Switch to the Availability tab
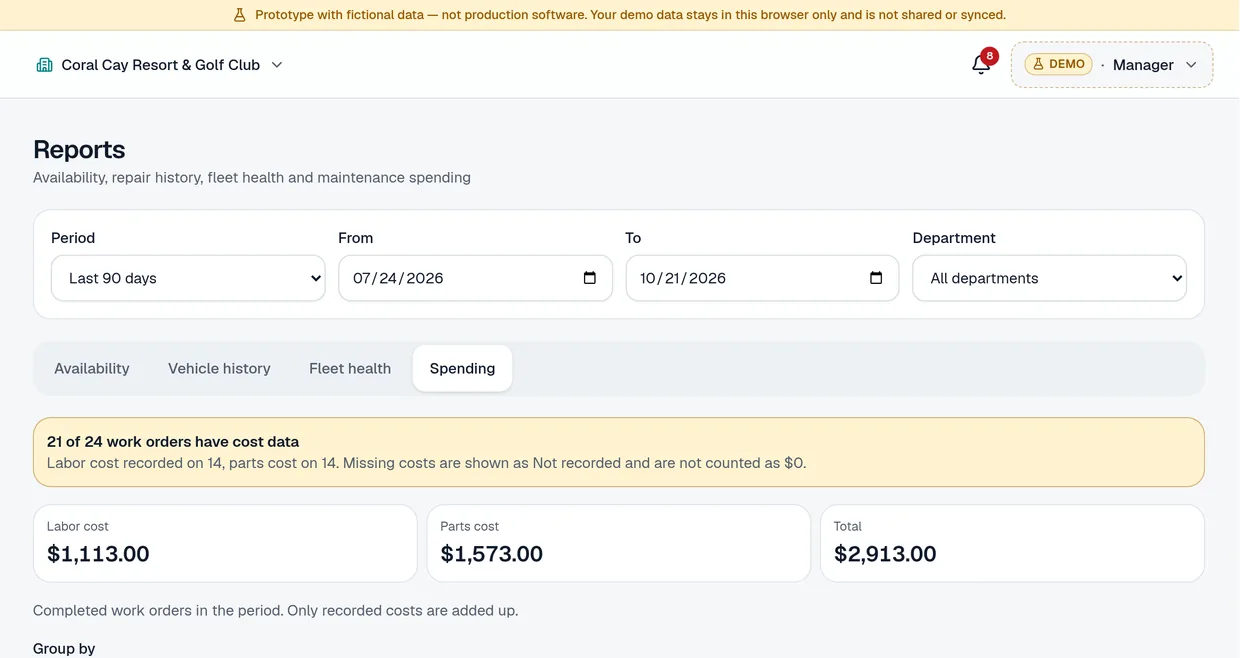The image size is (1240, 658). click(92, 368)
